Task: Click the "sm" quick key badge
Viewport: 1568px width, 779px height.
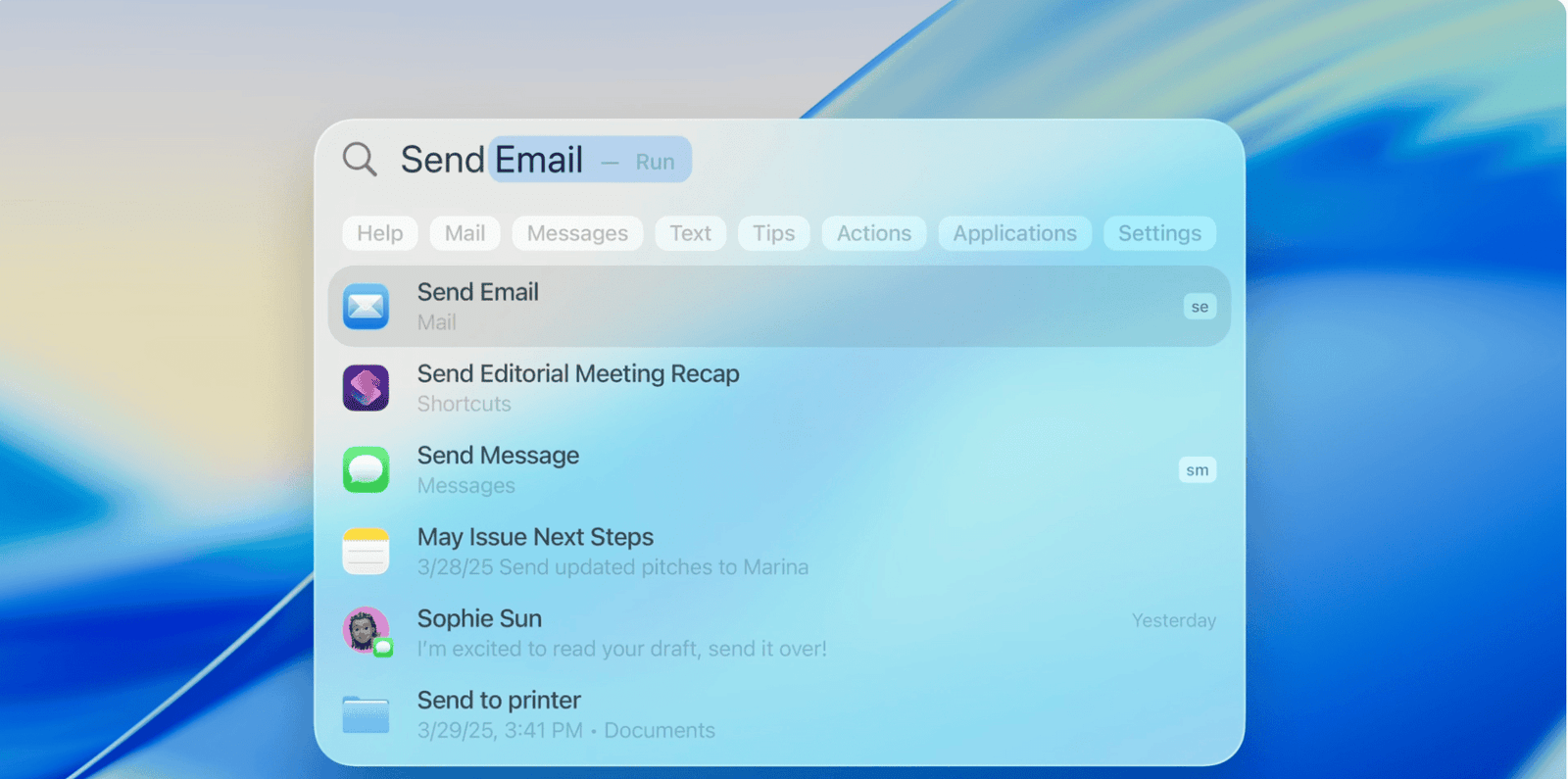Action: click(1198, 470)
